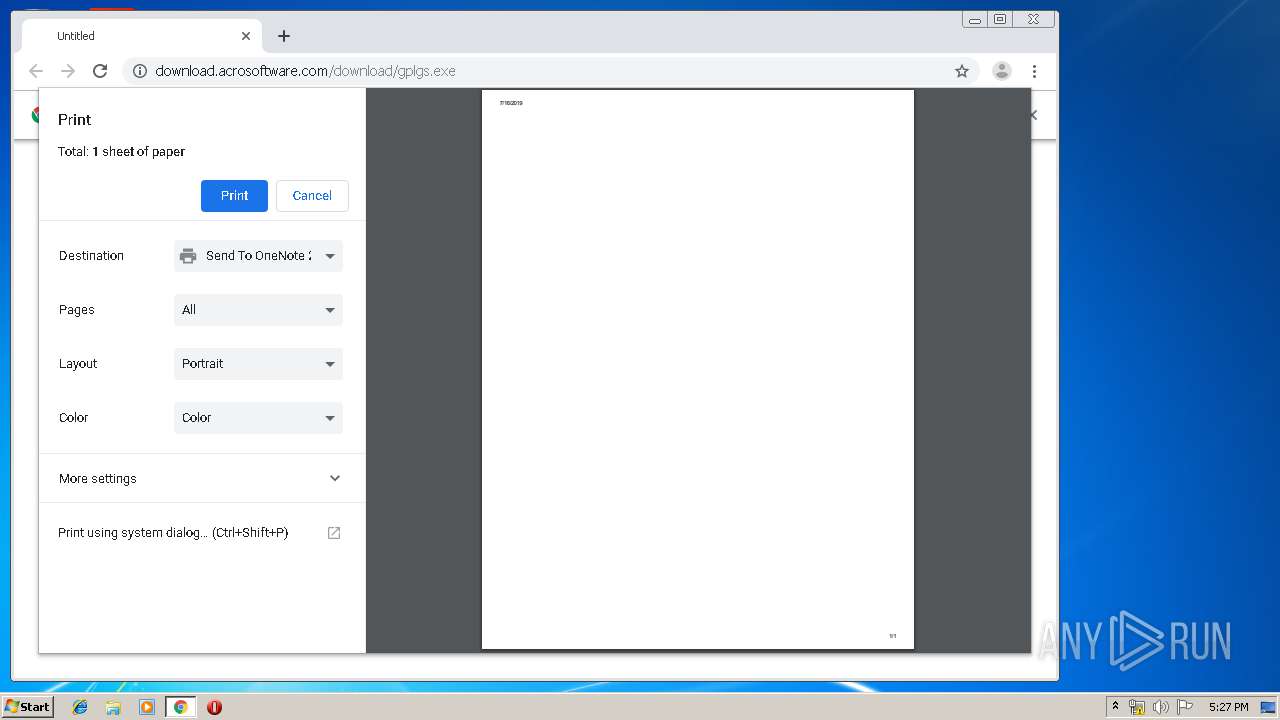Screen dimensions: 1280x720
Task: Click the blue Print button
Action: tap(234, 196)
